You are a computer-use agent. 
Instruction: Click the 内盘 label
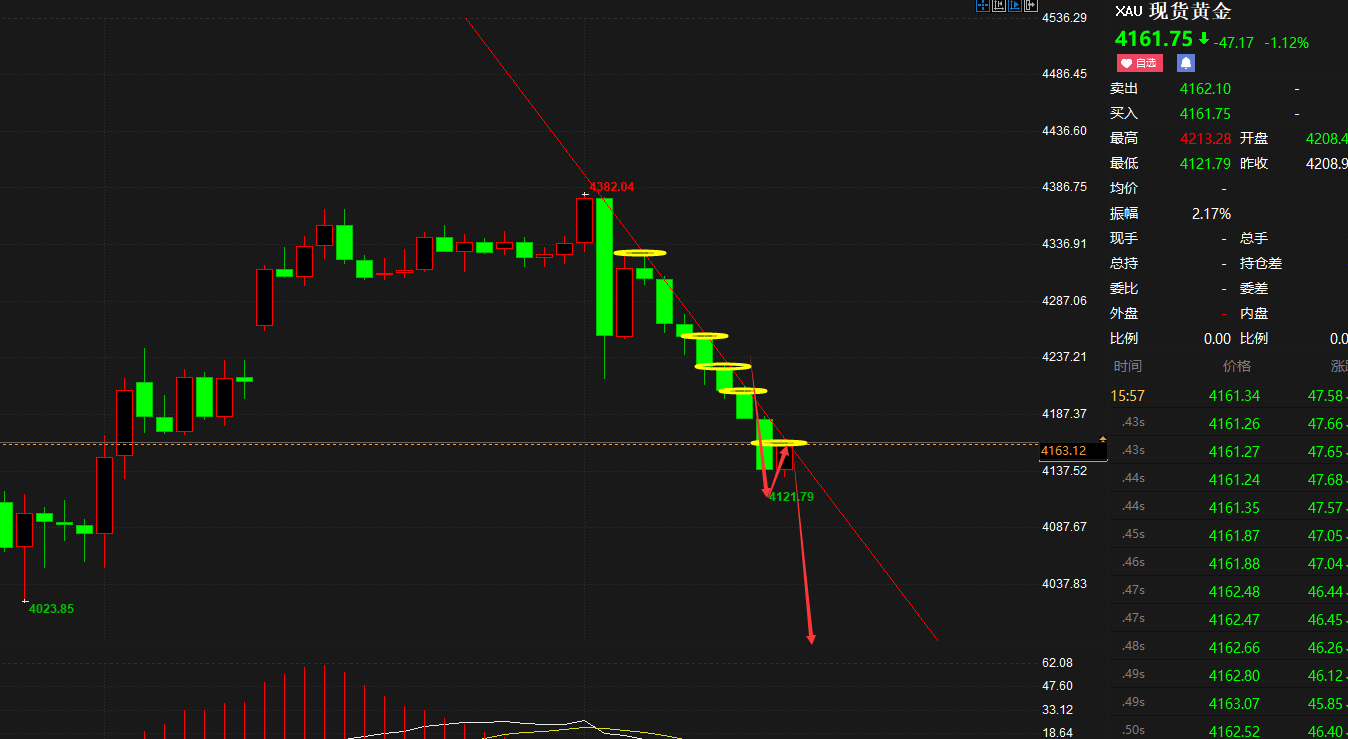(x=1254, y=313)
